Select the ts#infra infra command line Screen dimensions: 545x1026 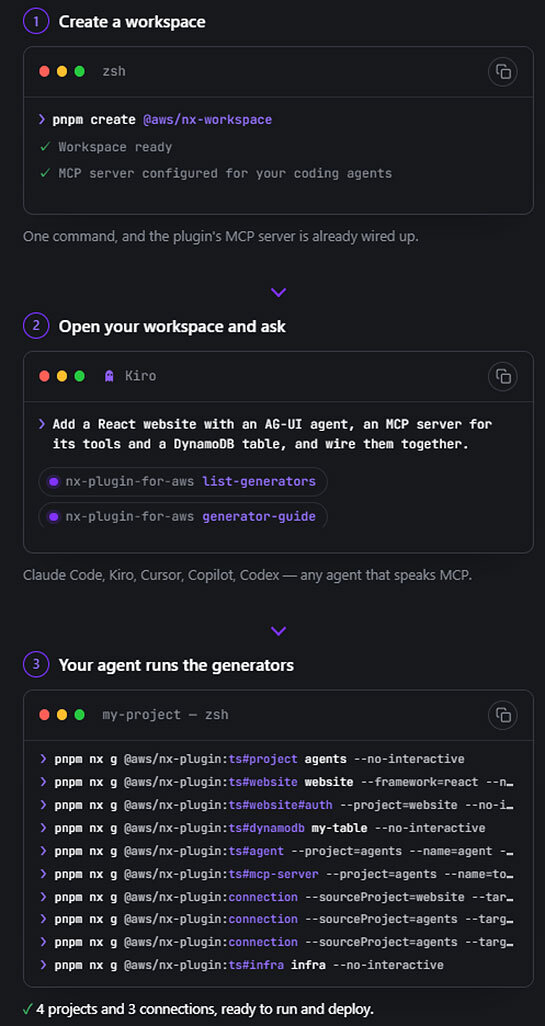pyautogui.click(x=241, y=964)
